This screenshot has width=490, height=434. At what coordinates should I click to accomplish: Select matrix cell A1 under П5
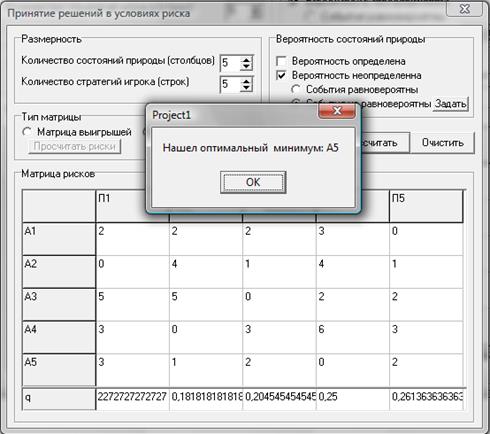tap(426, 239)
